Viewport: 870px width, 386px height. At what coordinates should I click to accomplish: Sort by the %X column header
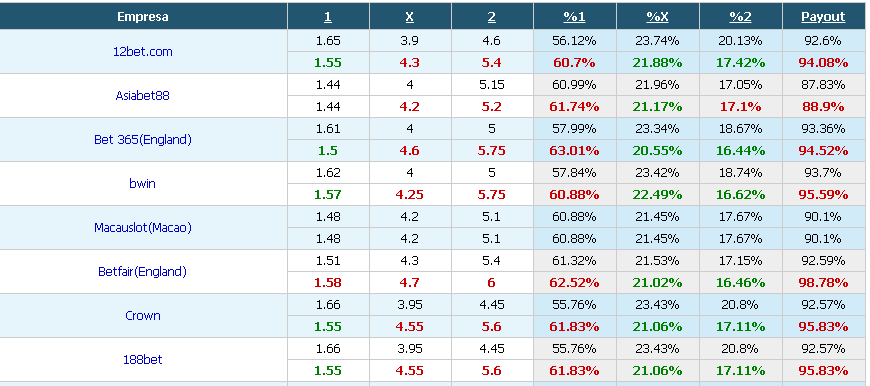[x=657, y=17]
